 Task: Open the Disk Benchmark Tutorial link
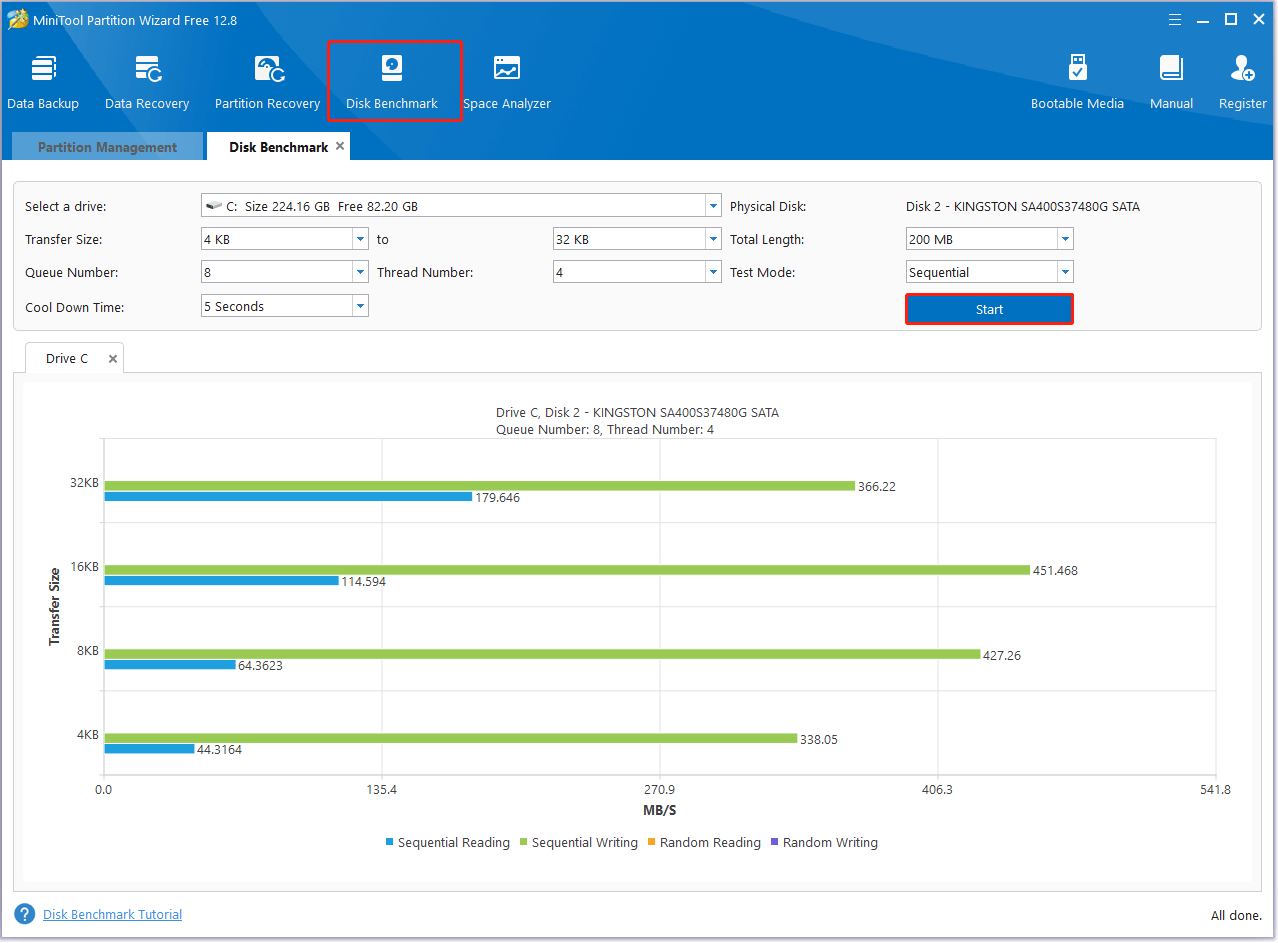click(112, 914)
